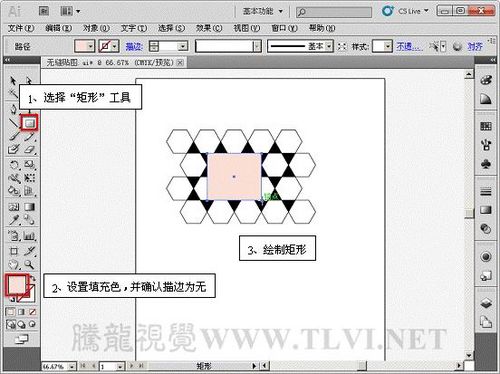Open the Layers panel icon
The width and height of the screenshot is (500, 374).
click(x=486, y=303)
